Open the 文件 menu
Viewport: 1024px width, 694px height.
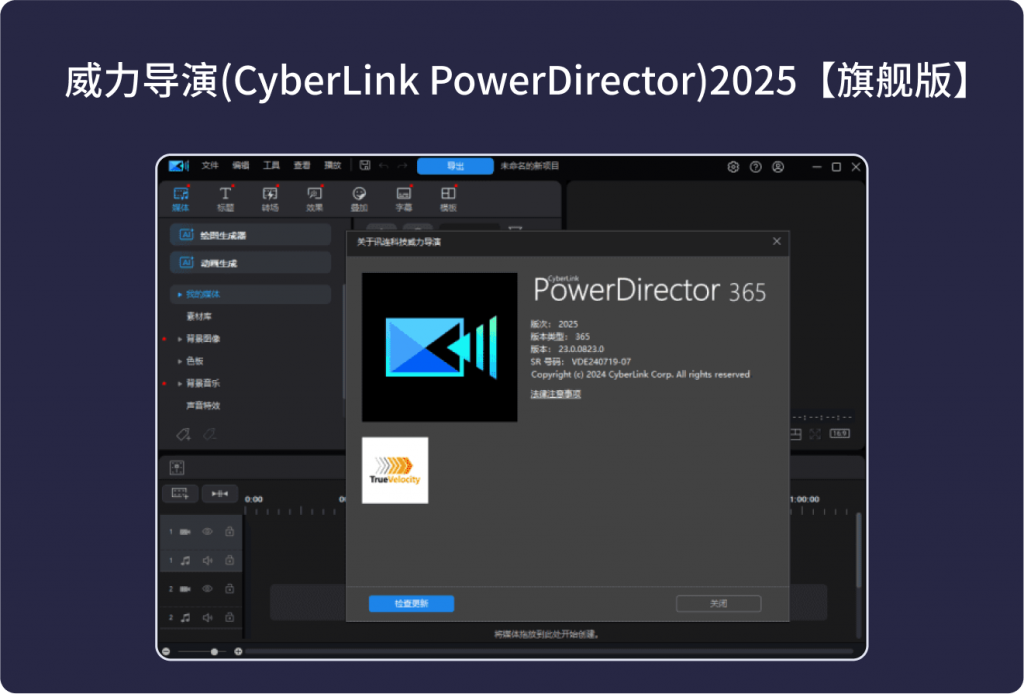pos(210,166)
